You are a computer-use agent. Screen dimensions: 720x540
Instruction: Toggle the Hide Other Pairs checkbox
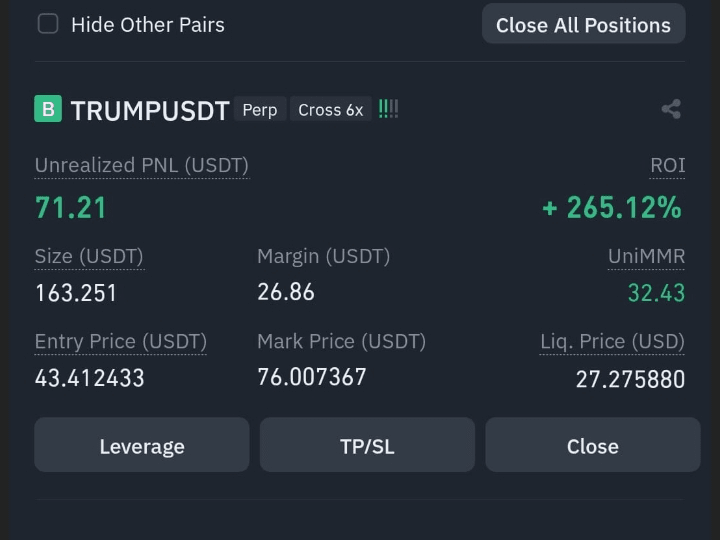48,24
